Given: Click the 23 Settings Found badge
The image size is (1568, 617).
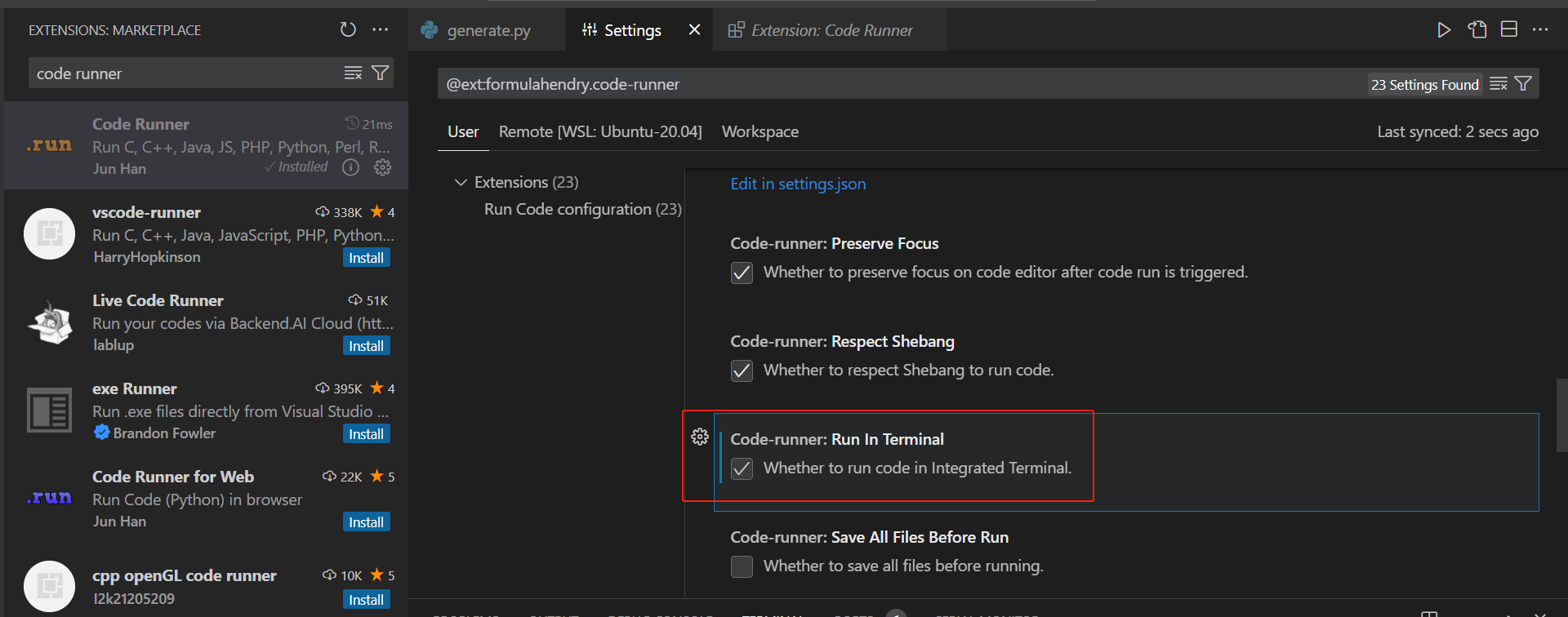Looking at the screenshot, I should (x=1425, y=84).
